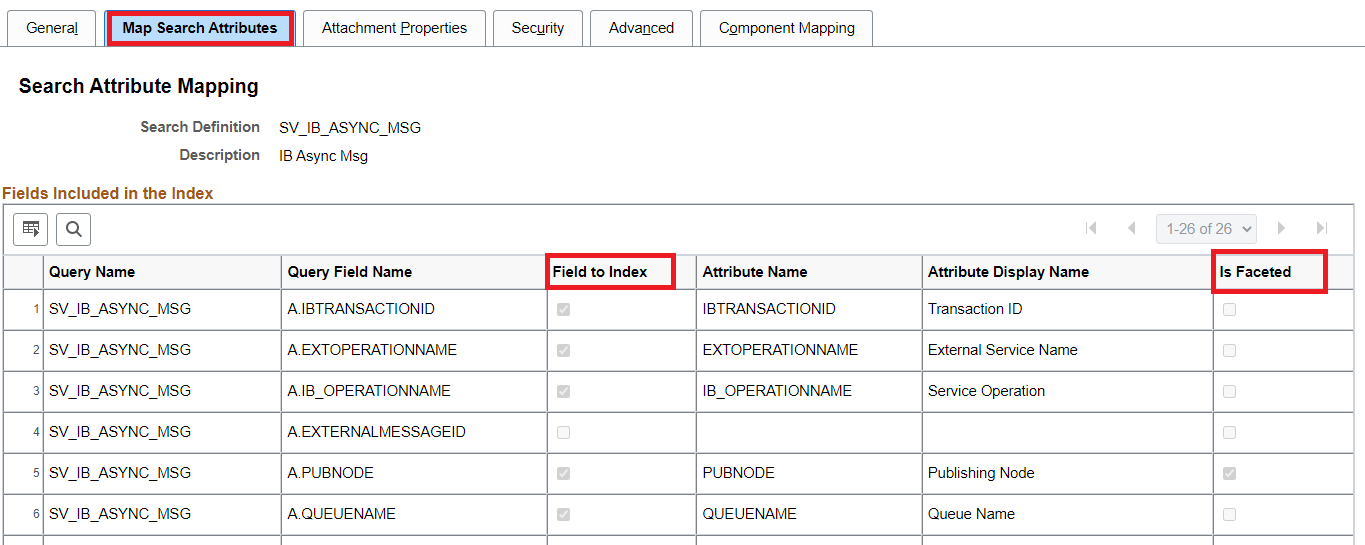Click the magnifier Find icon in grid

click(73, 229)
